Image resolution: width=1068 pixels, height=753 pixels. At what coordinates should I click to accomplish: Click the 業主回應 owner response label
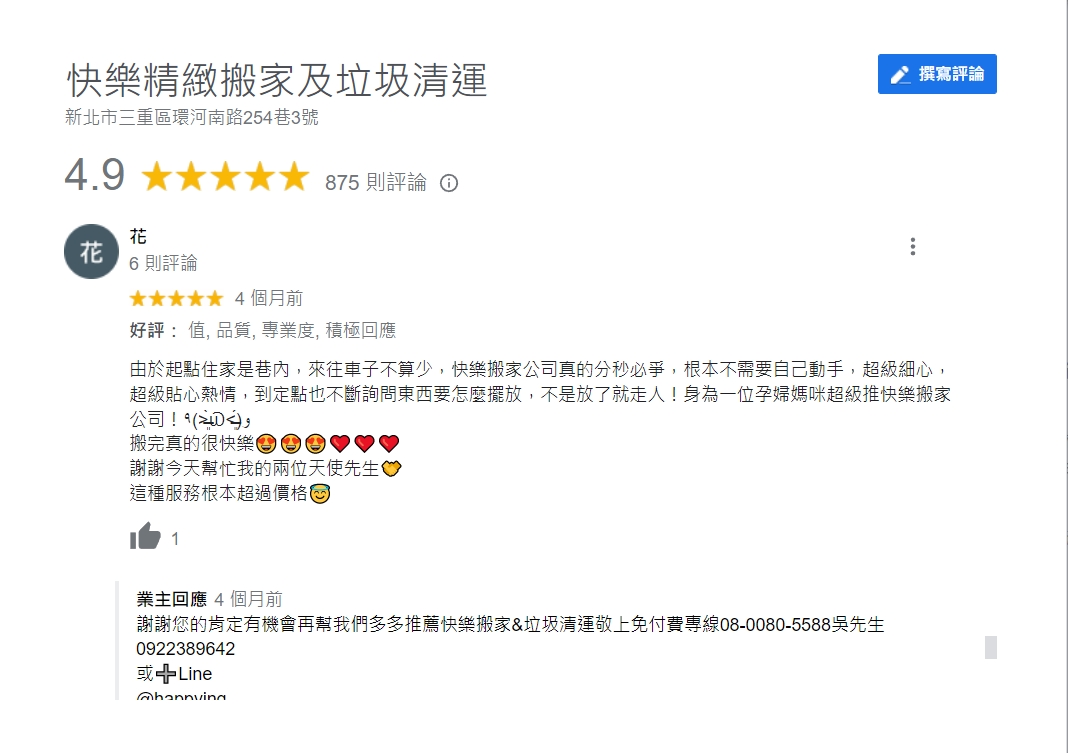(x=171, y=599)
